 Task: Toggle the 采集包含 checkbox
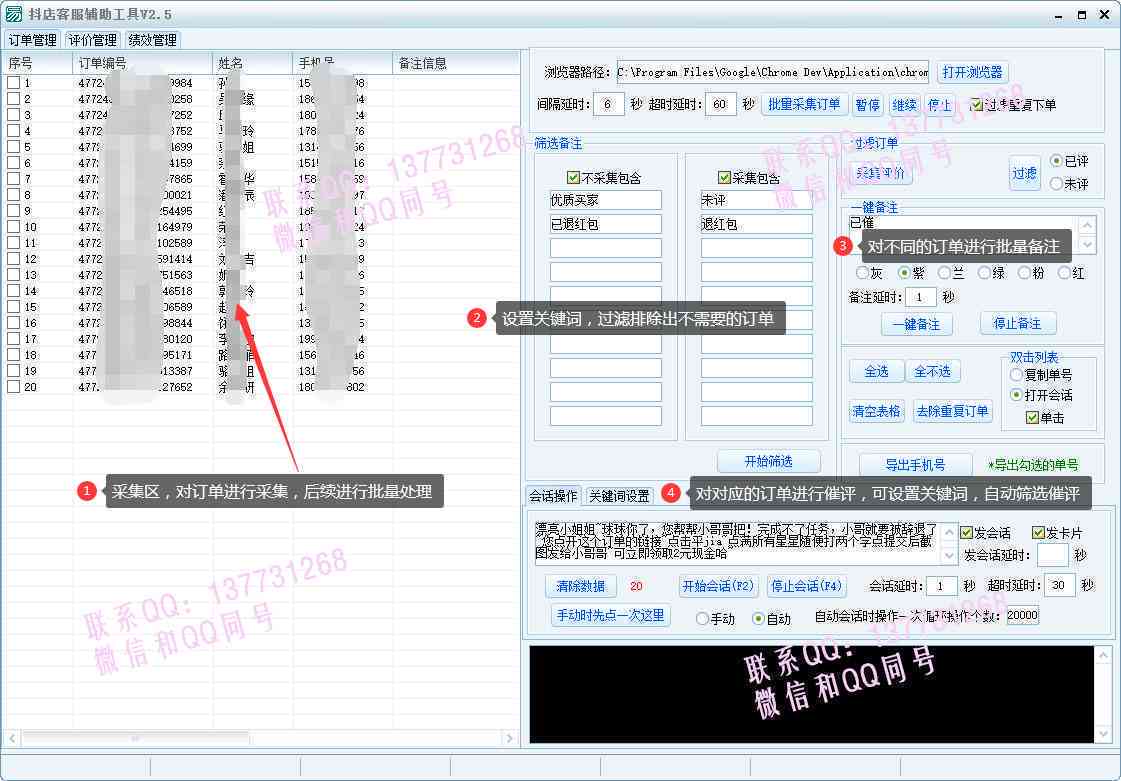(x=724, y=177)
